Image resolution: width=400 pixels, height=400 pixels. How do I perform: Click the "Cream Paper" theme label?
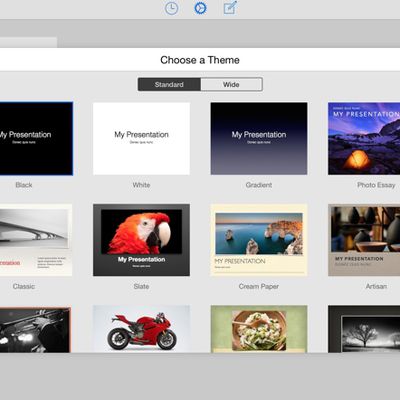(259, 286)
